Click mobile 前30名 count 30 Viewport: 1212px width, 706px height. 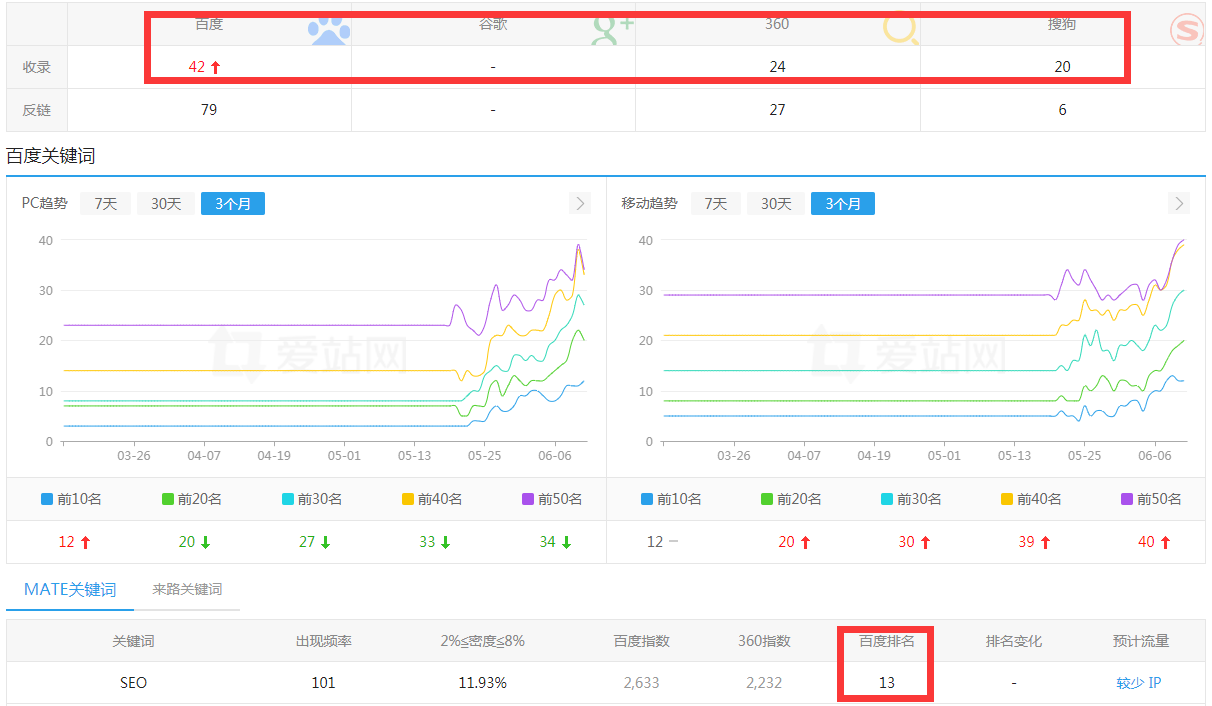[907, 542]
